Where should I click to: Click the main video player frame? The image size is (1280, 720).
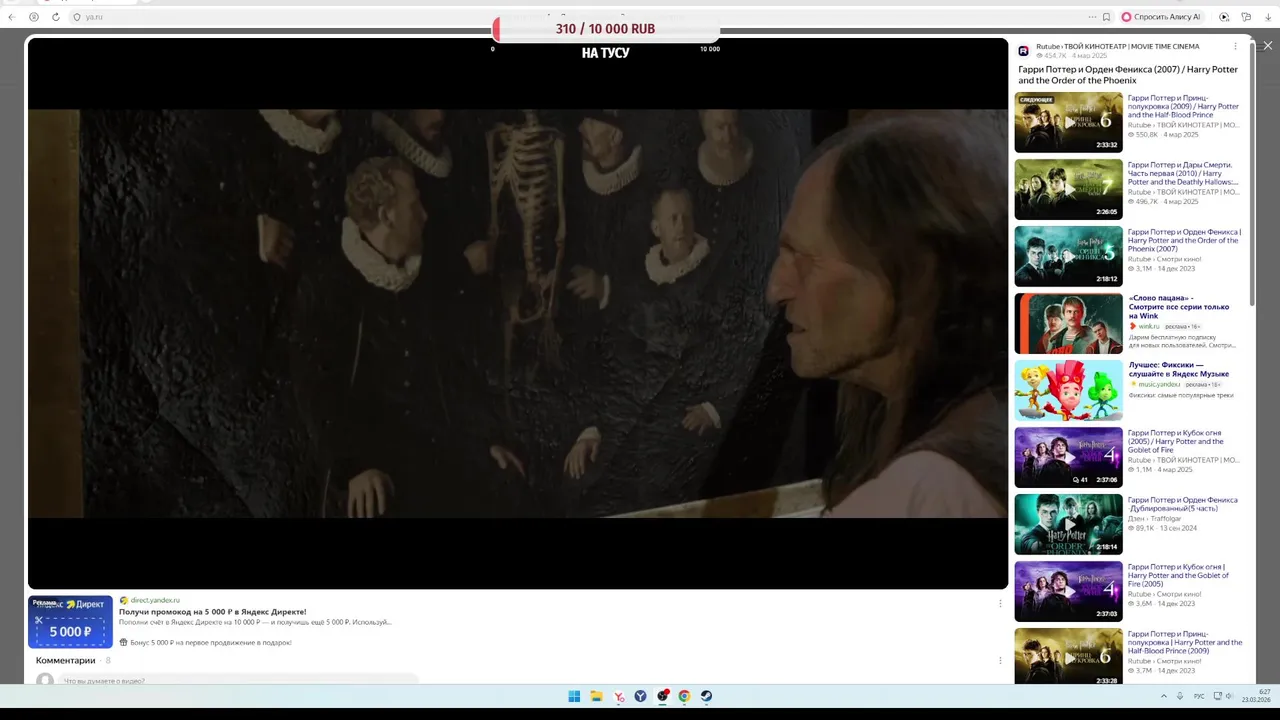(518, 313)
